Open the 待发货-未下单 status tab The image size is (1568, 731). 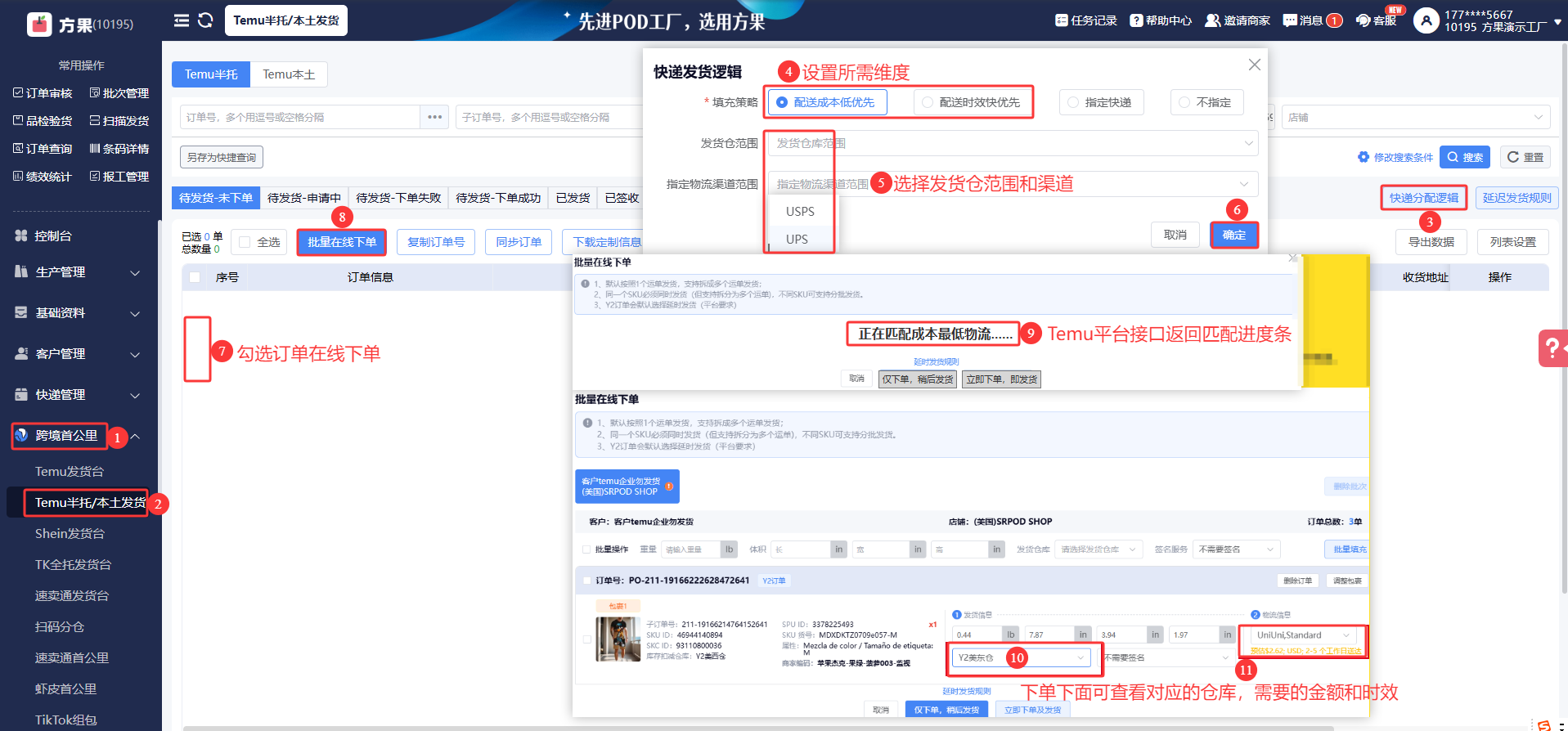pyautogui.click(x=216, y=198)
